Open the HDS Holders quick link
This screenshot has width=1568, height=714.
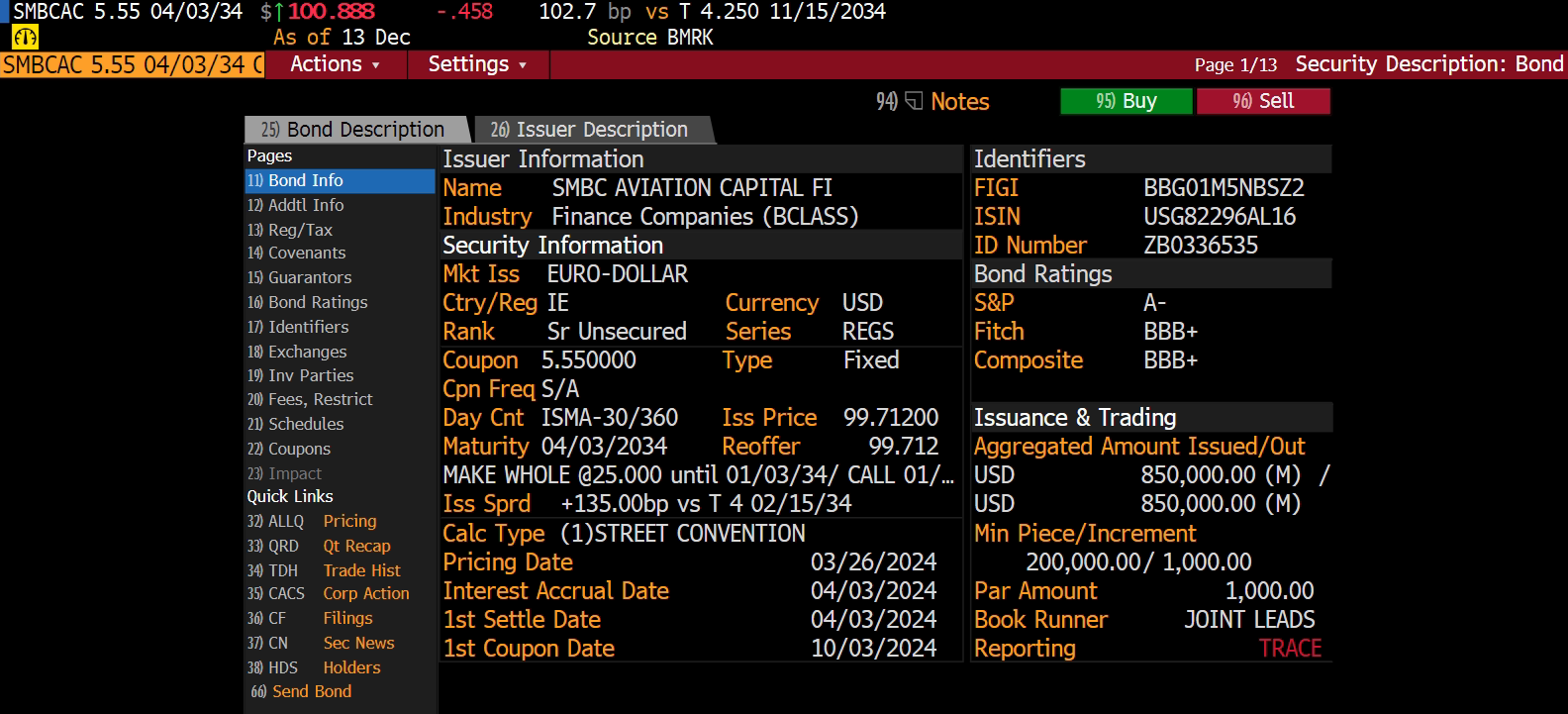(x=314, y=667)
